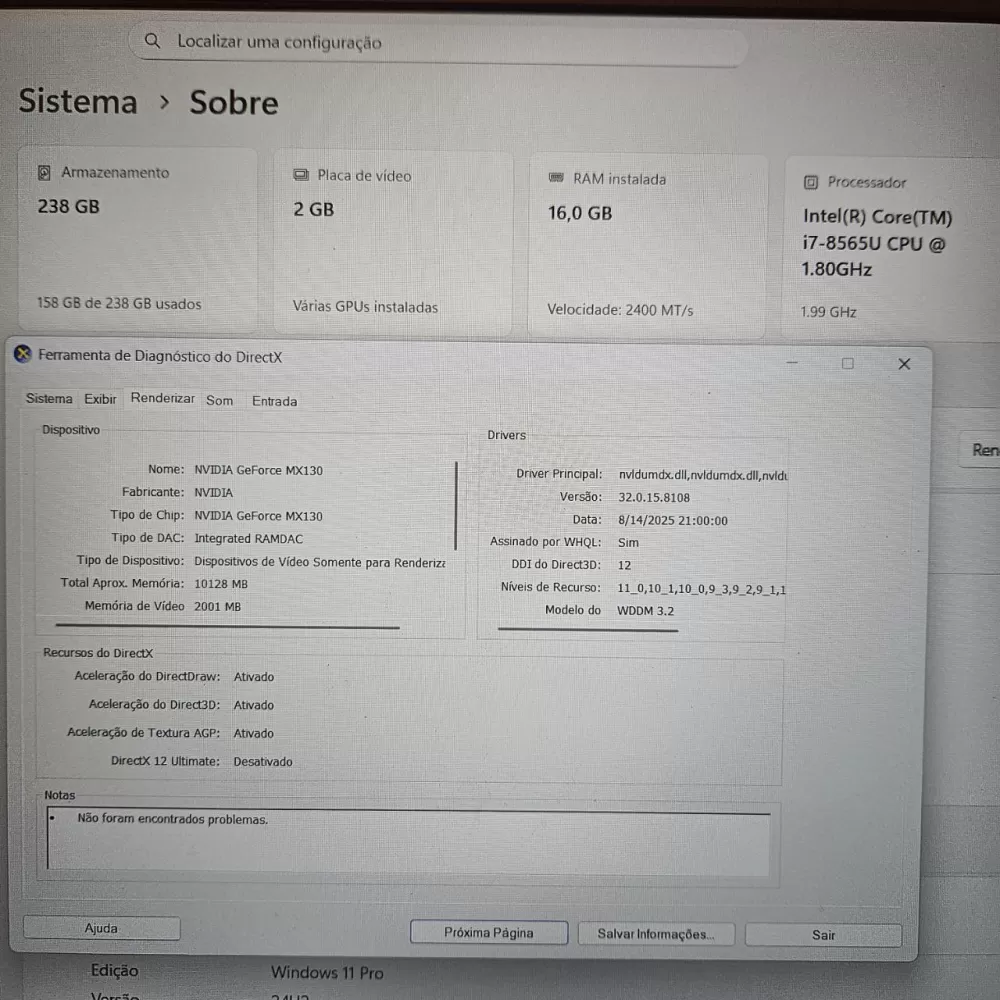Click the magnifier icon in the search box
The image size is (1000, 1000).
153,41
